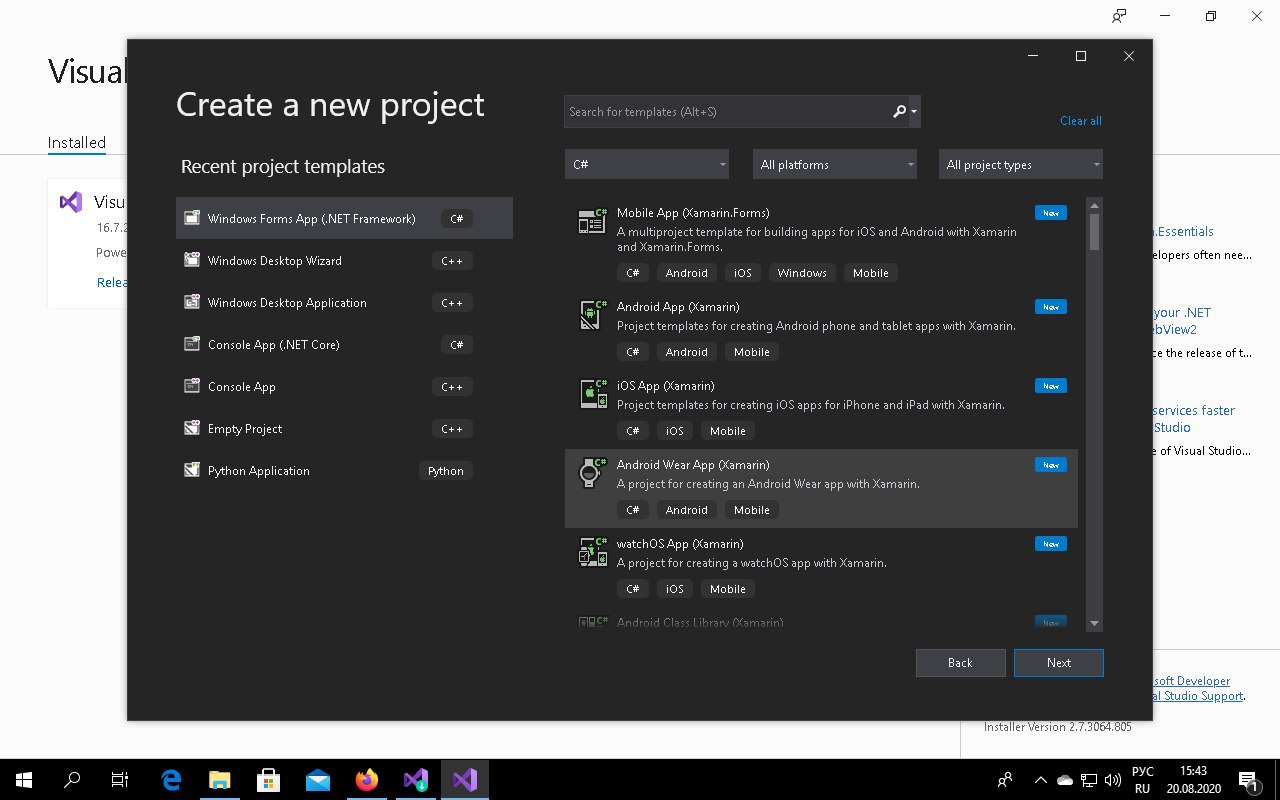Select Windows Desktop Wizard recent template
This screenshot has width=1280, height=800.
pyautogui.click(x=344, y=260)
